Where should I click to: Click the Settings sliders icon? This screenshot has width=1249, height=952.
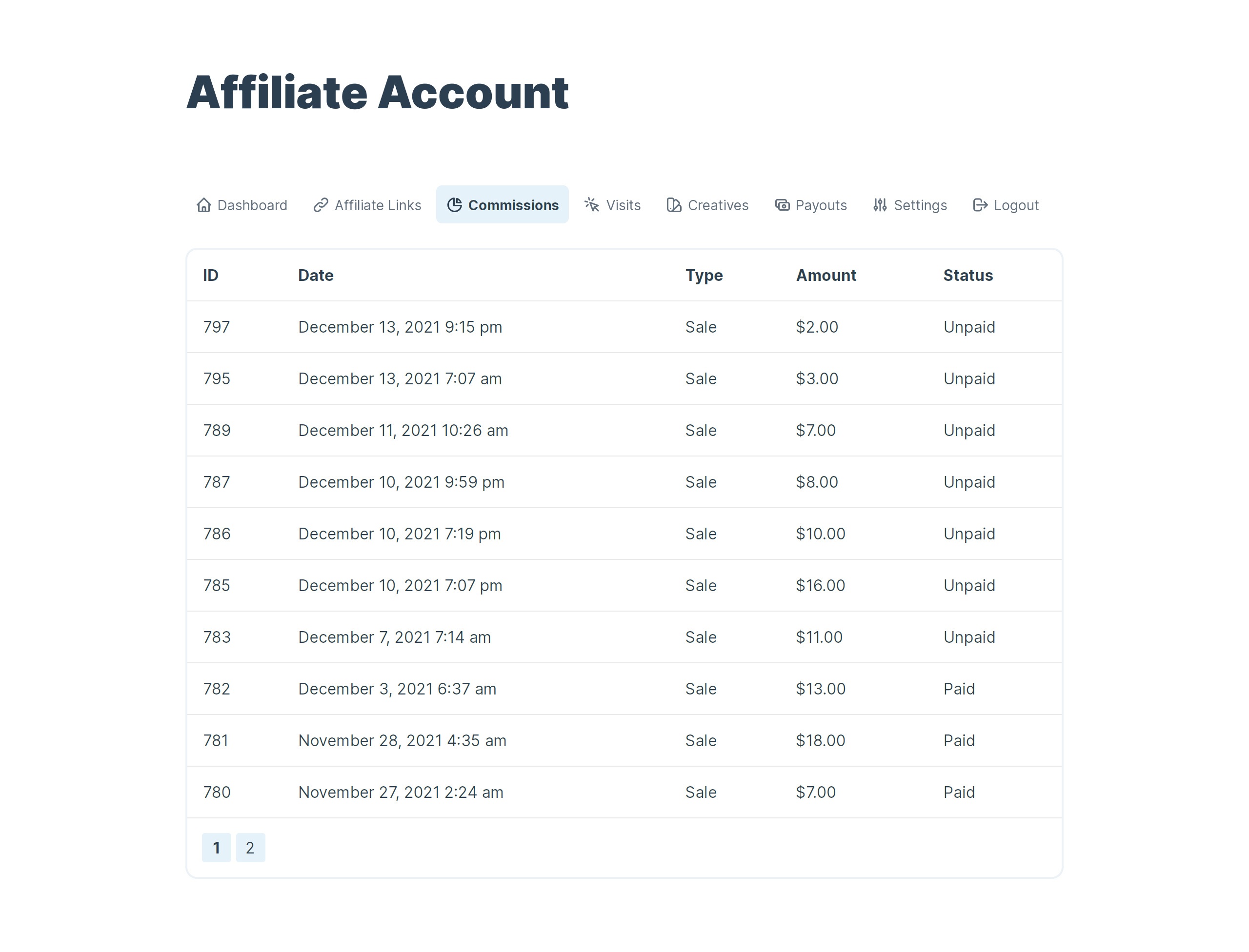click(x=879, y=205)
